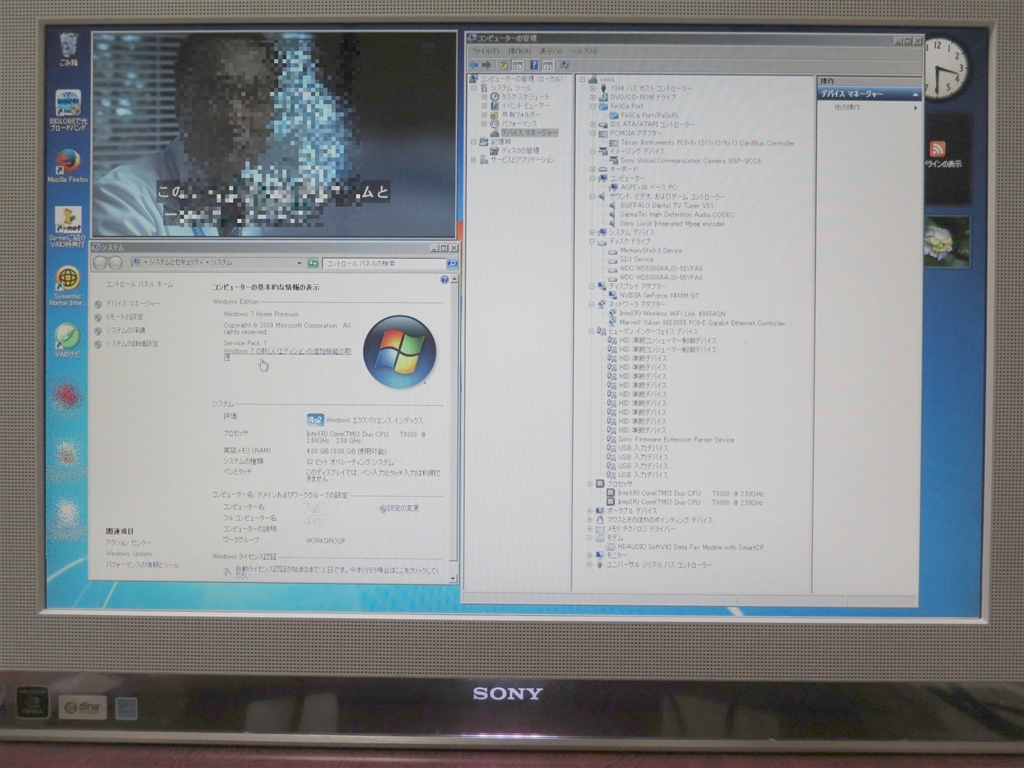Open the ファイル(F) menu
The width and height of the screenshot is (1024, 768).
click(x=485, y=51)
